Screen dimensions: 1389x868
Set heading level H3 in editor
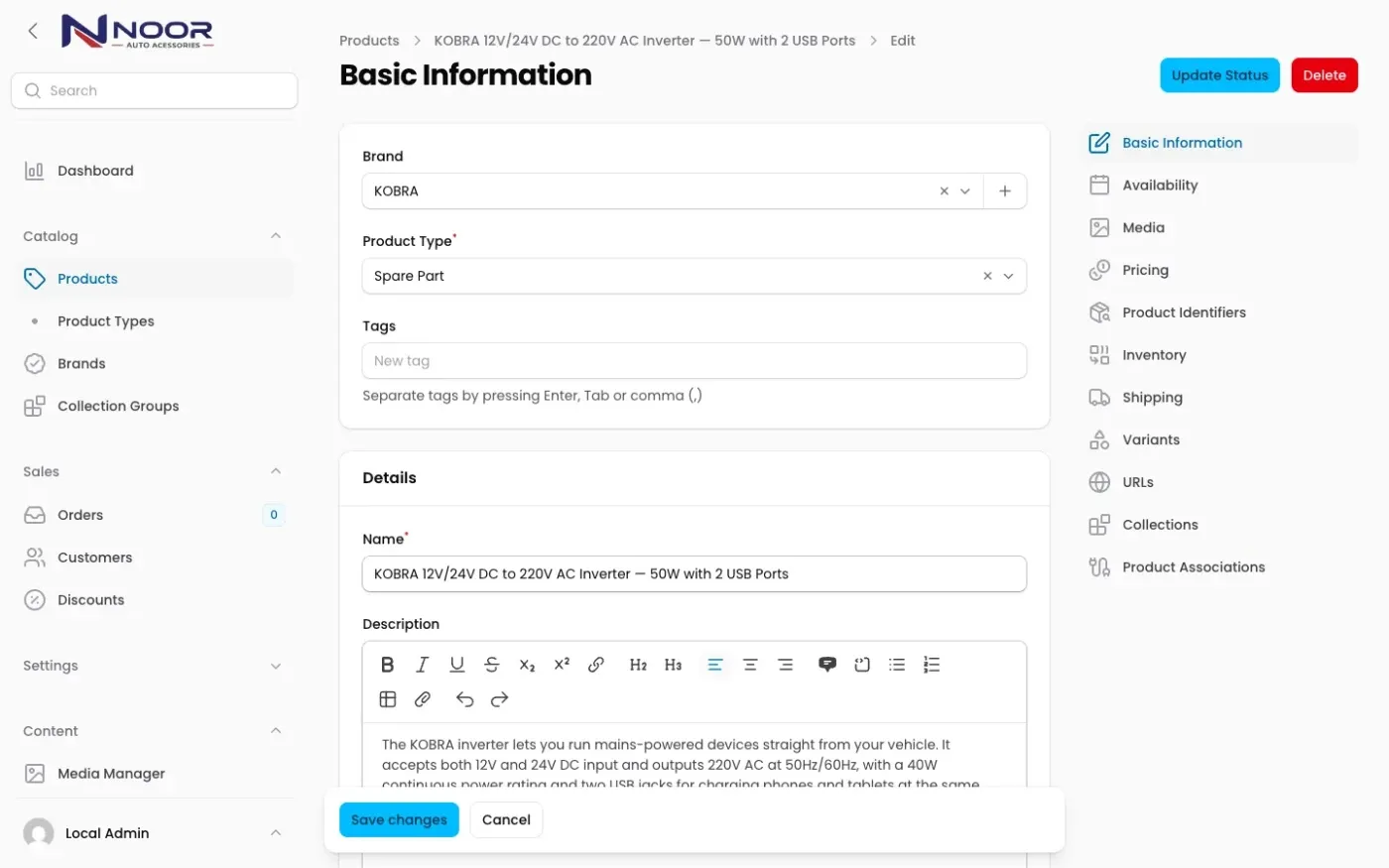[673, 665]
